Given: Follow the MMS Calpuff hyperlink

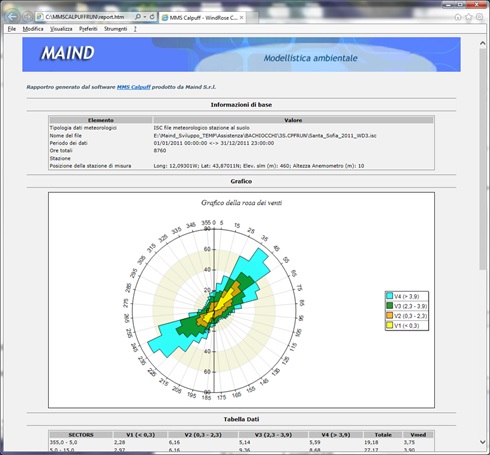Looking at the screenshot, I should pos(134,87).
